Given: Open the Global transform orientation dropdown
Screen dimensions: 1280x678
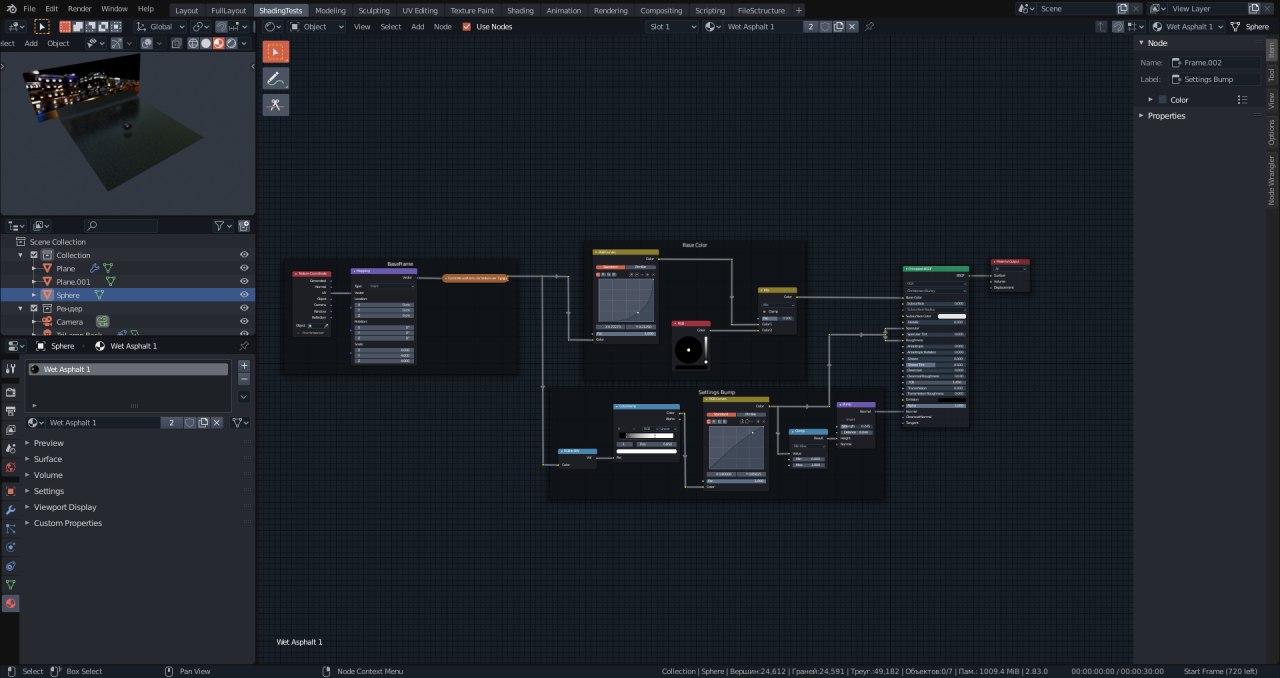Looking at the screenshot, I should [160, 26].
